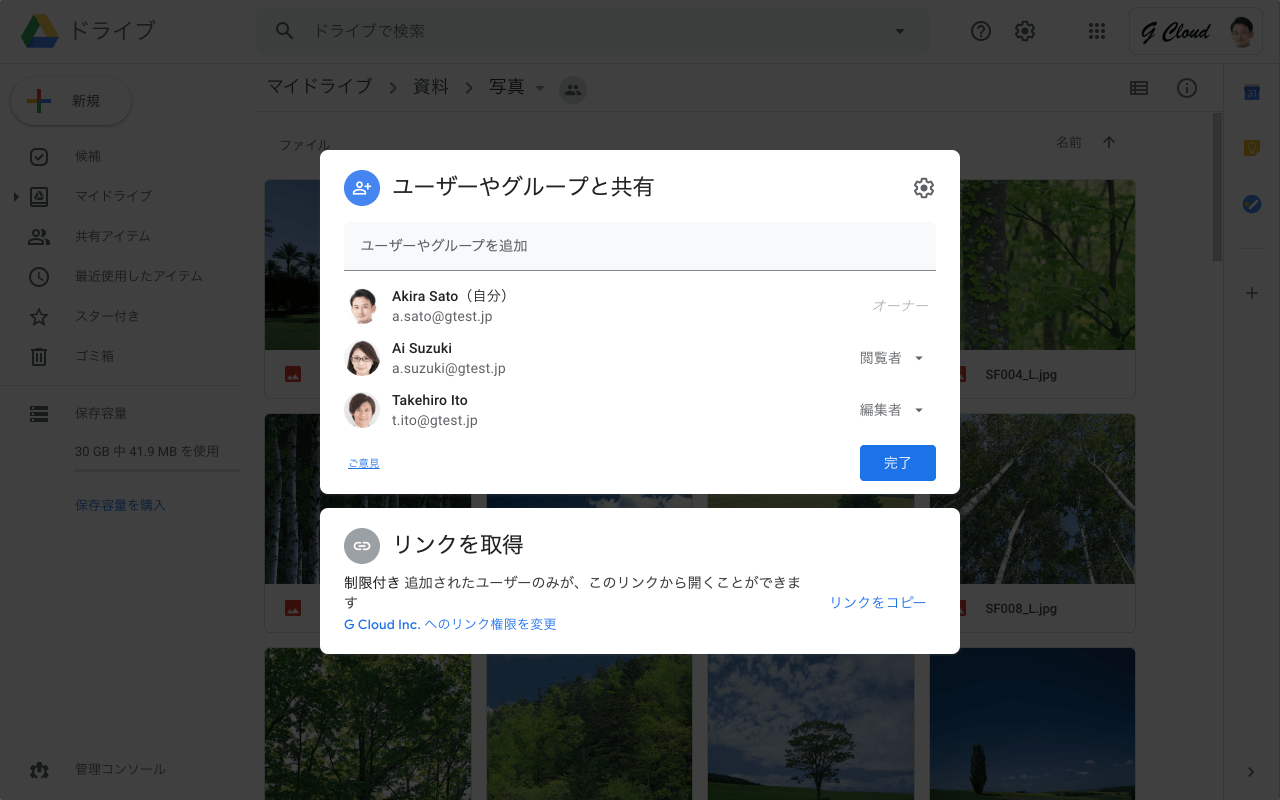Click Takehiro Ito's avatar
The height and width of the screenshot is (800, 1280).
[x=362, y=410]
